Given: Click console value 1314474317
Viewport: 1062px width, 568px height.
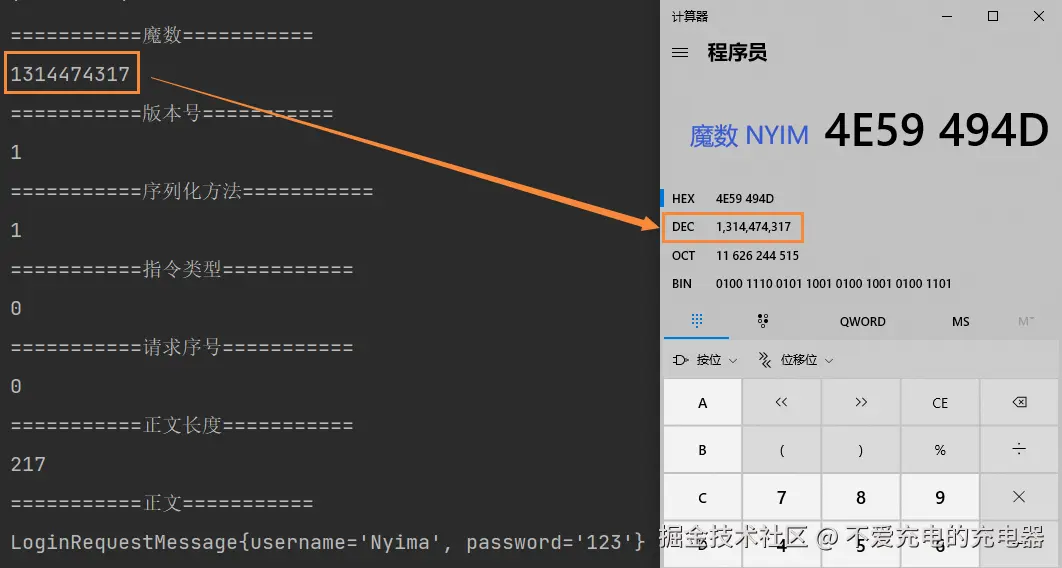Looking at the screenshot, I should click(70, 74).
